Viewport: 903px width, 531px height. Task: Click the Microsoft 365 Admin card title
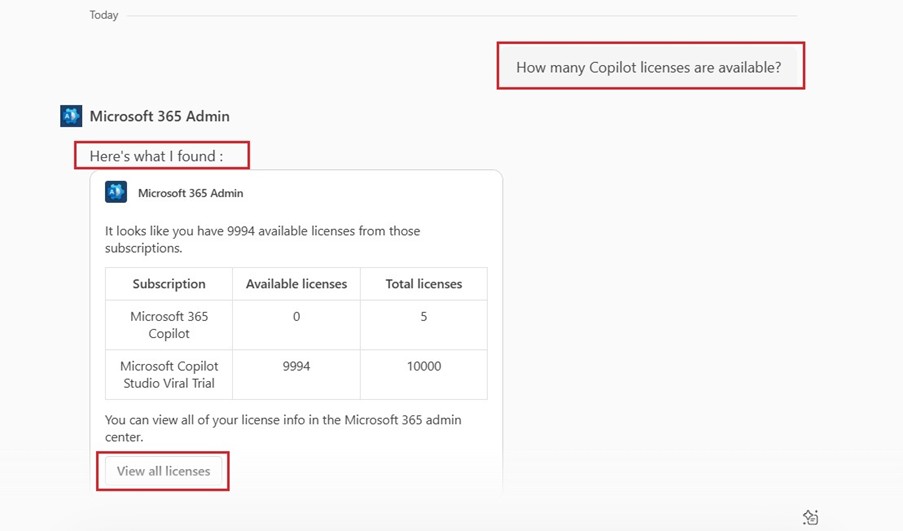(191, 194)
